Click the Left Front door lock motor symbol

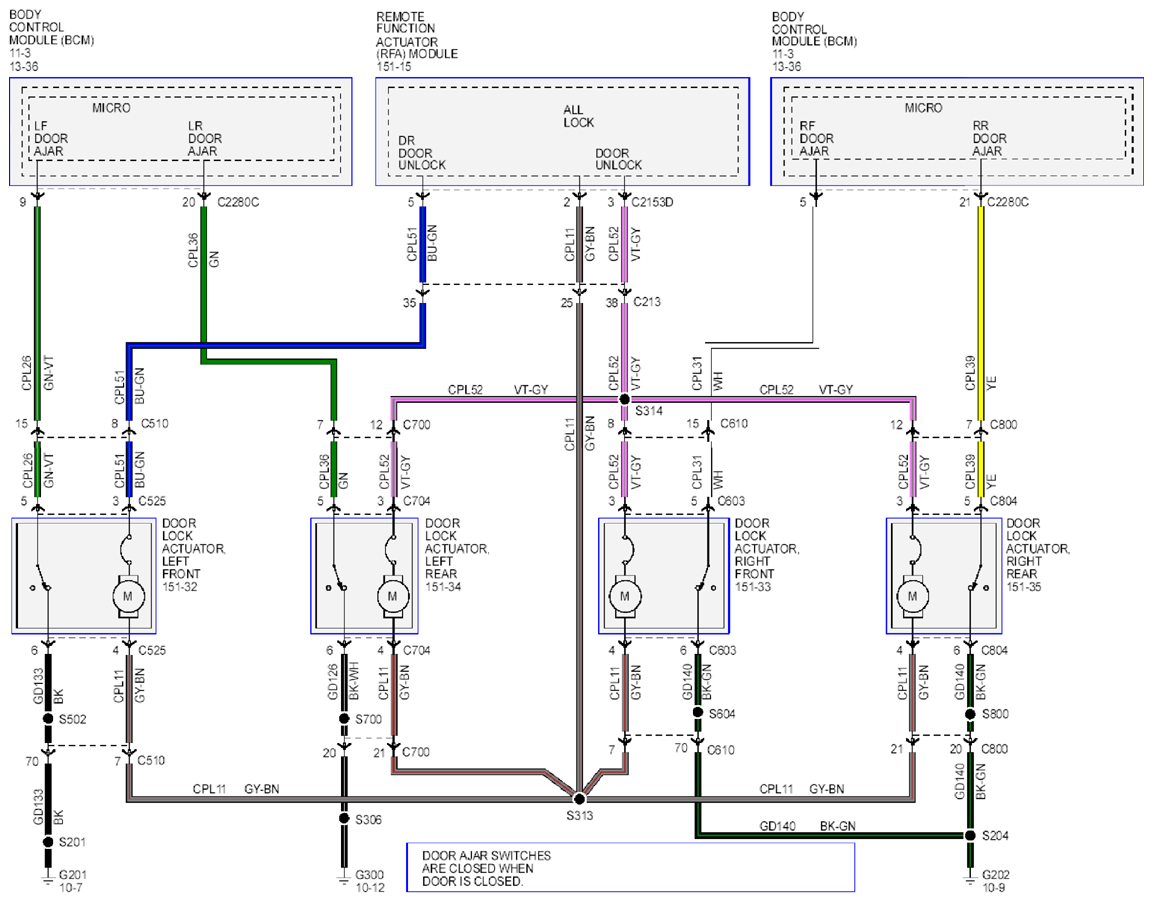128,595
